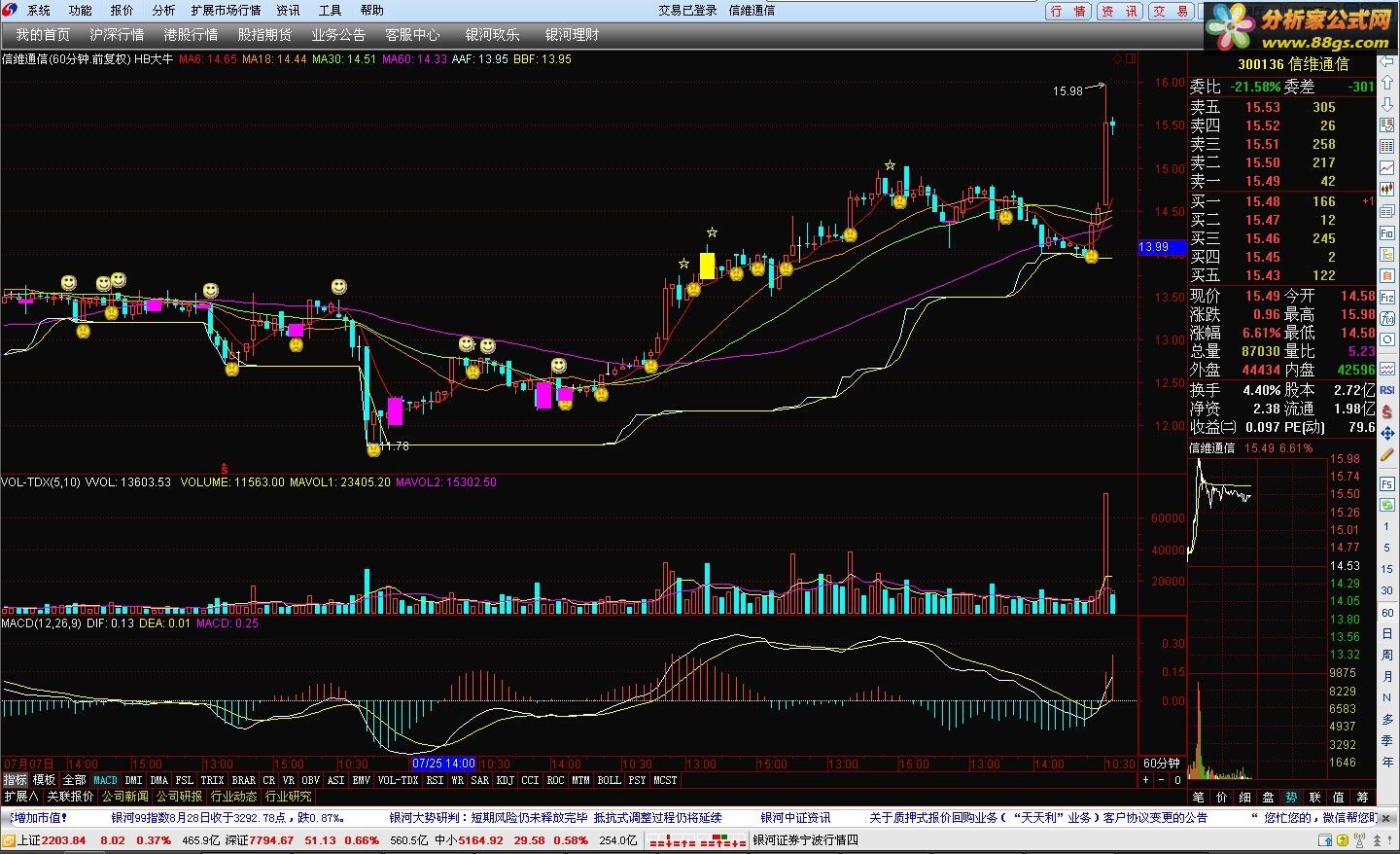Viewport: 1400px width, 854px height.
Task: Open the 模板 tab at the bottom
Action: [x=45, y=780]
